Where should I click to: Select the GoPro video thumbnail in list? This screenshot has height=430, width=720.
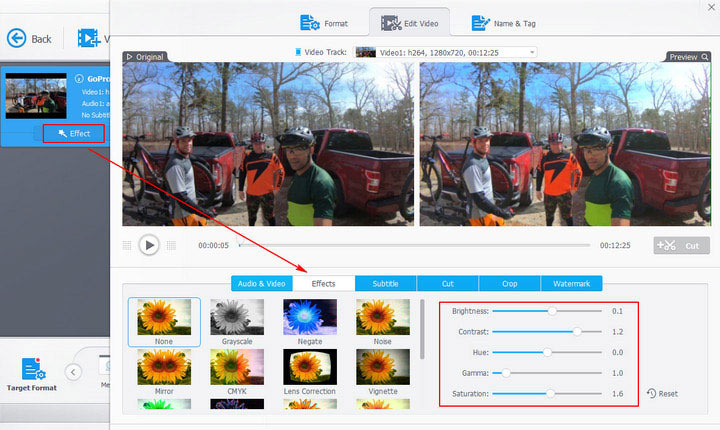pos(36,96)
